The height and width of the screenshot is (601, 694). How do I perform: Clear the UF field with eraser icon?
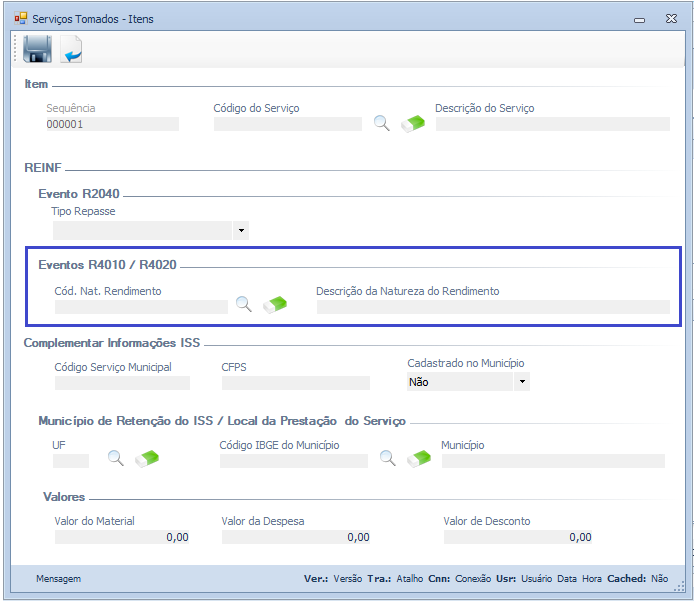[147, 459]
